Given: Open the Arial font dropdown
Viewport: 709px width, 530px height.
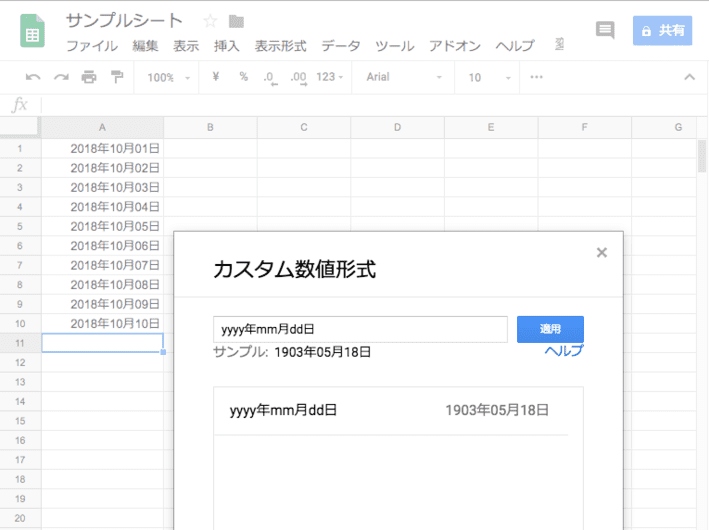Looking at the screenshot, I should tap(404, 77).
